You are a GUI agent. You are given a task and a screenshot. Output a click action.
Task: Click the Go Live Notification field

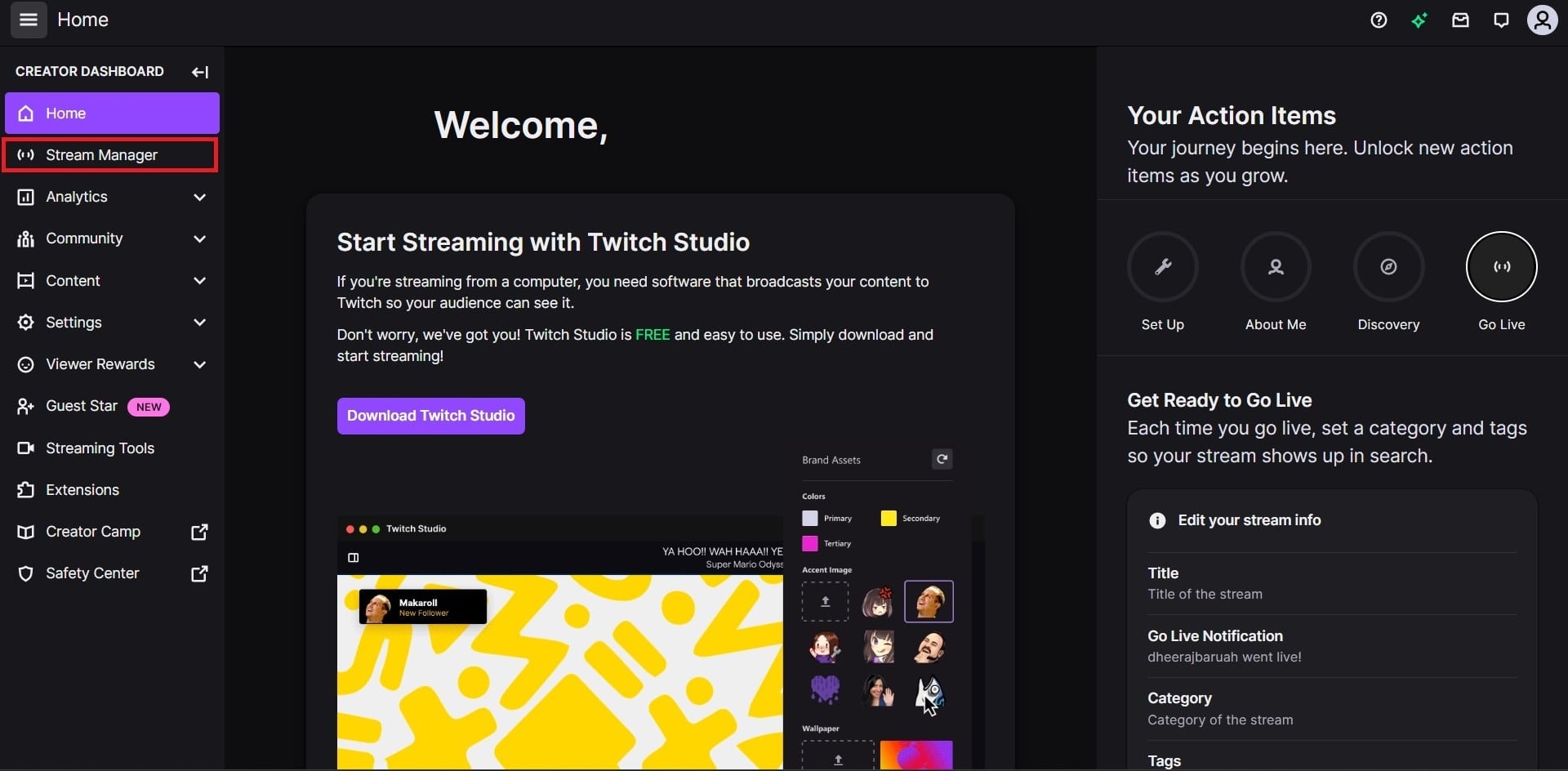pos(1332,646)
